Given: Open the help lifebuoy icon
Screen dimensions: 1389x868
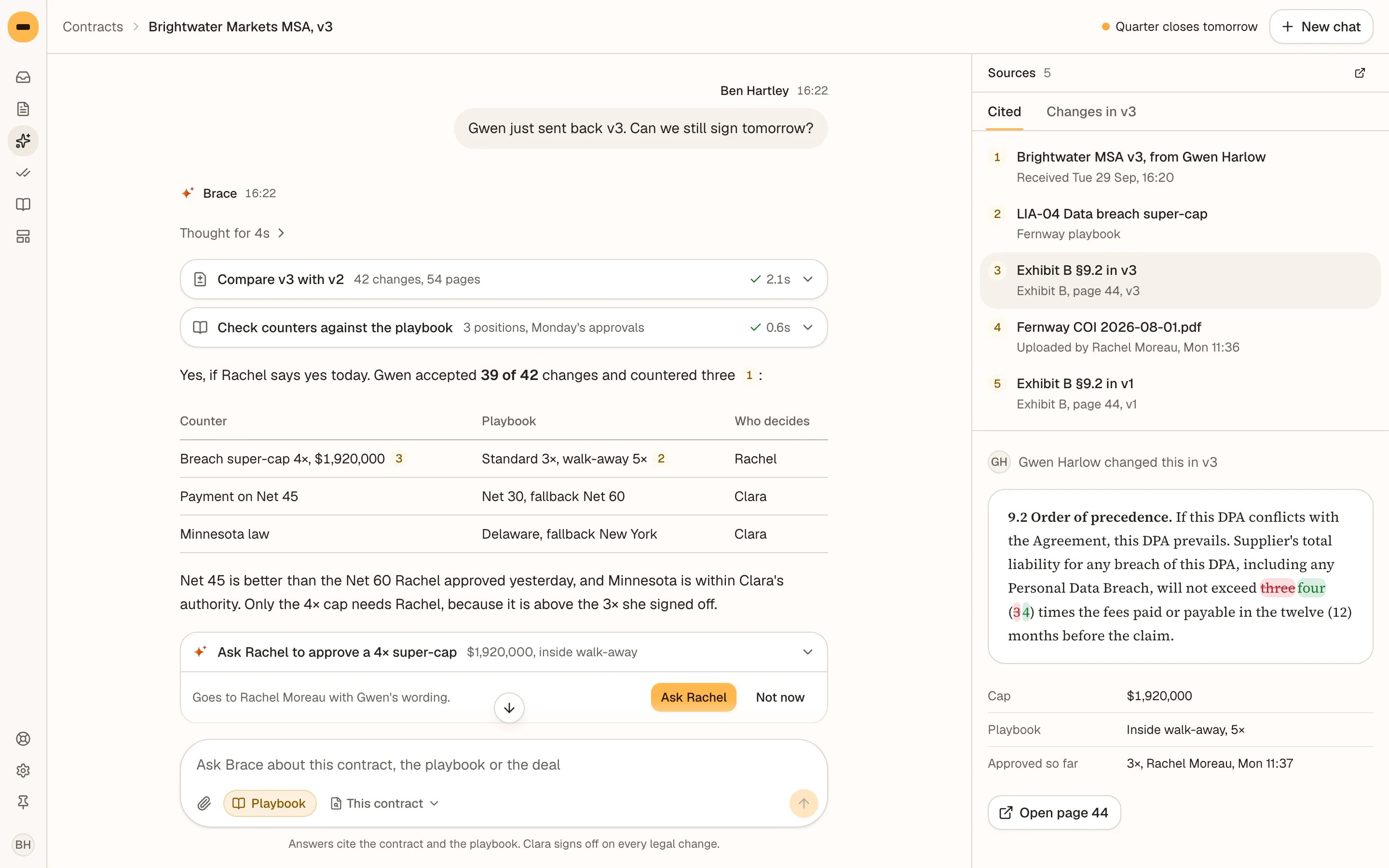Looking at the screenshot, I should [x=23, y=739].
